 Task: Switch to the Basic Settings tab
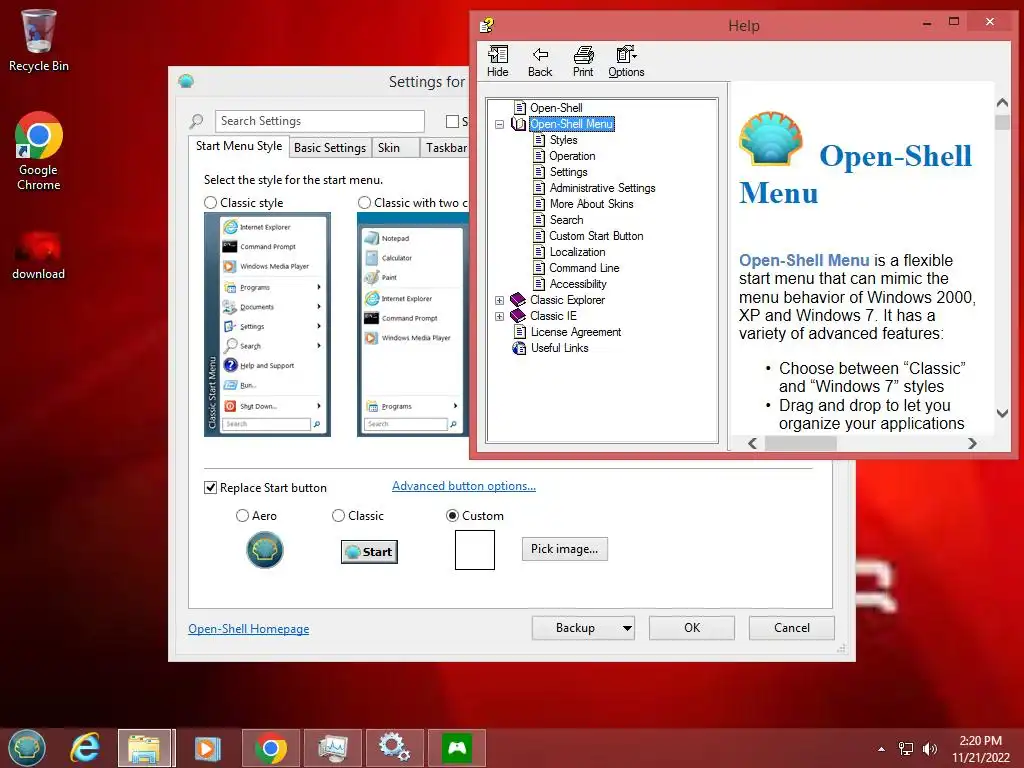tap(330, 148)
